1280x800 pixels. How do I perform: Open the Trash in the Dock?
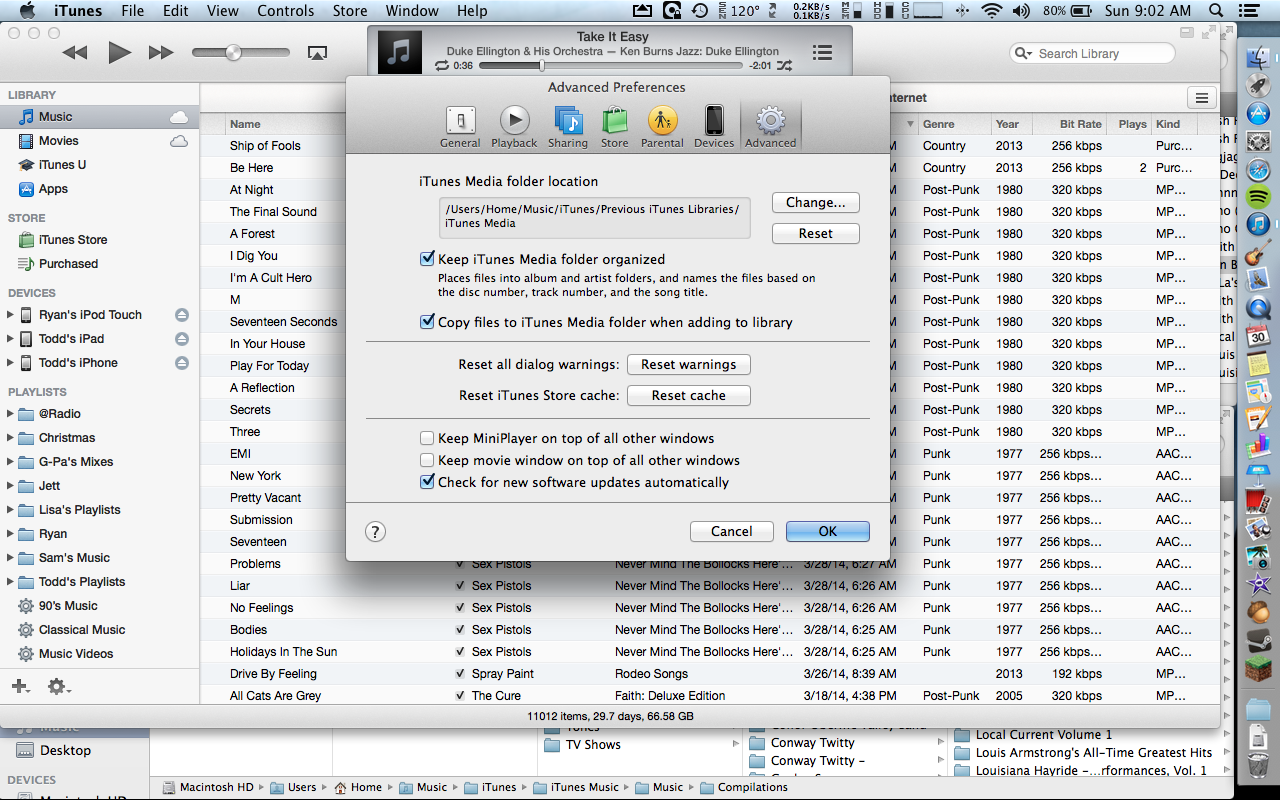(1258, 768)
